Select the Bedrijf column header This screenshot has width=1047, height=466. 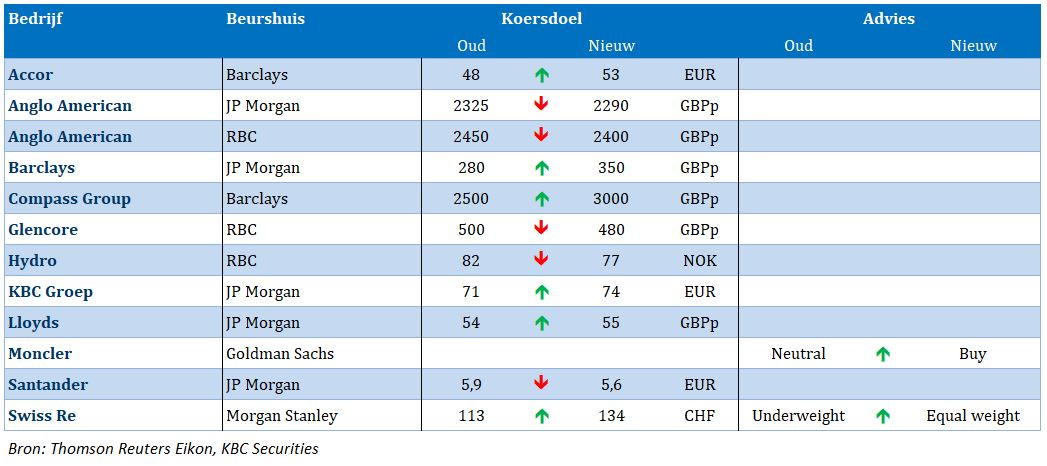(x=35, y=19)
